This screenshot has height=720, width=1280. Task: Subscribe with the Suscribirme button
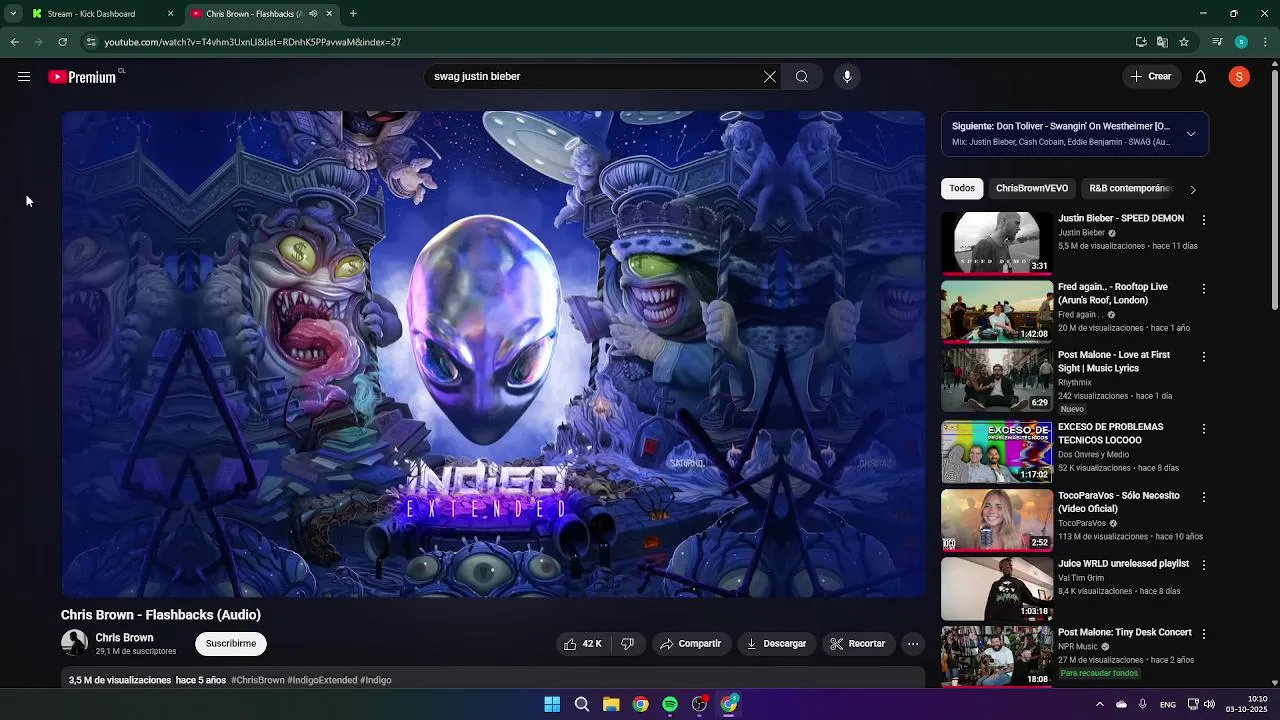coord(231,644)
